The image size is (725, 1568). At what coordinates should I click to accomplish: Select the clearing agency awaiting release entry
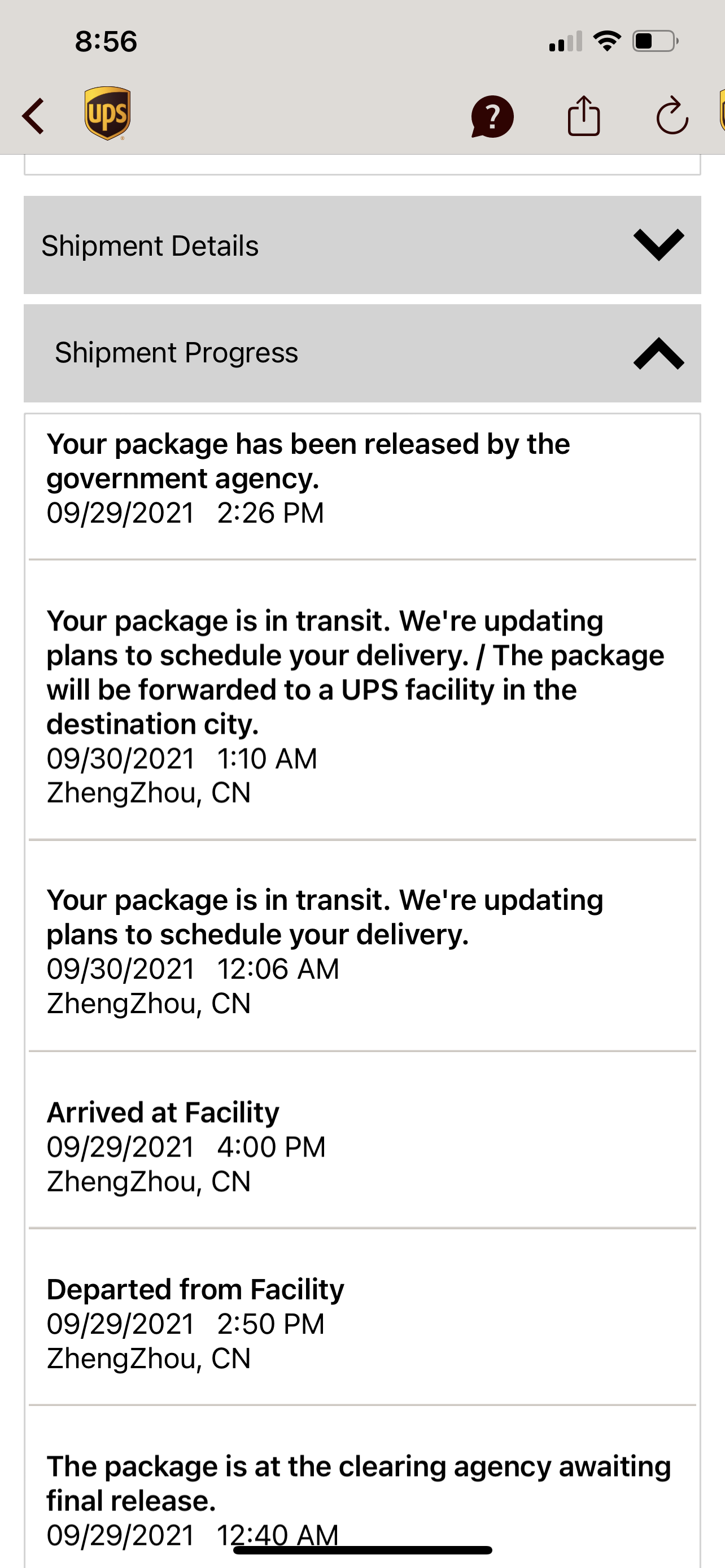pyautogui.click(x=359, y=1500)
